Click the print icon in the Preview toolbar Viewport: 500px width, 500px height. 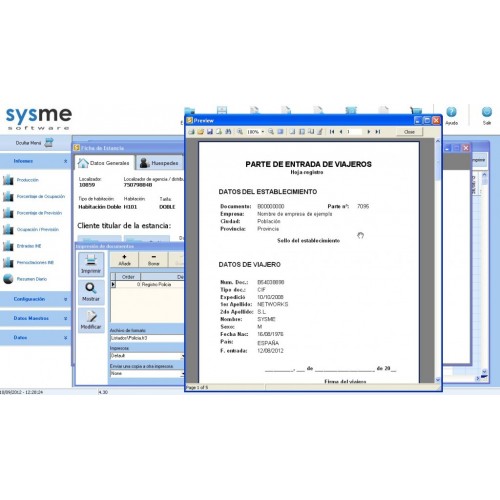click(191, 132)
